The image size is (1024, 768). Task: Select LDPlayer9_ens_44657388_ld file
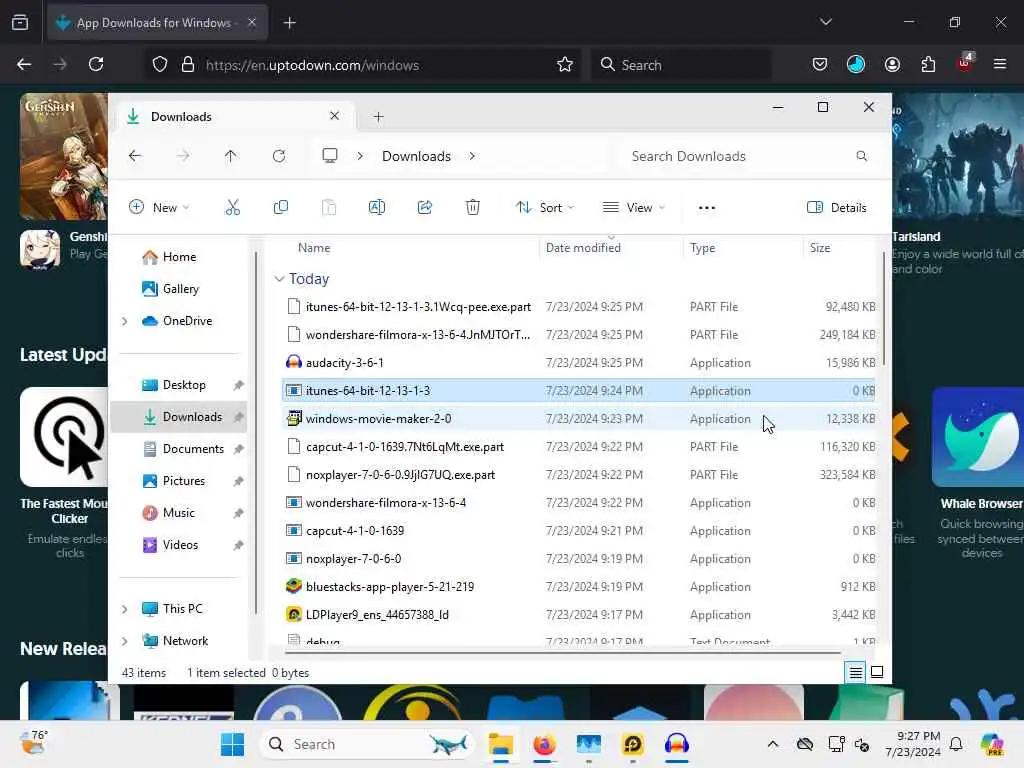click(579, 615)
